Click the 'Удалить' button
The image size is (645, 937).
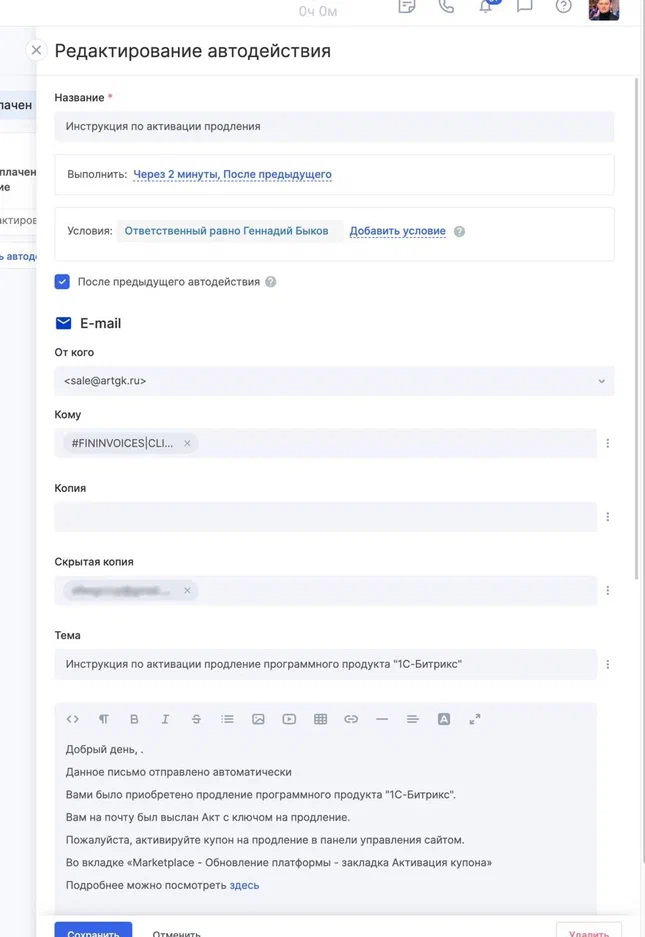point(589,930)
